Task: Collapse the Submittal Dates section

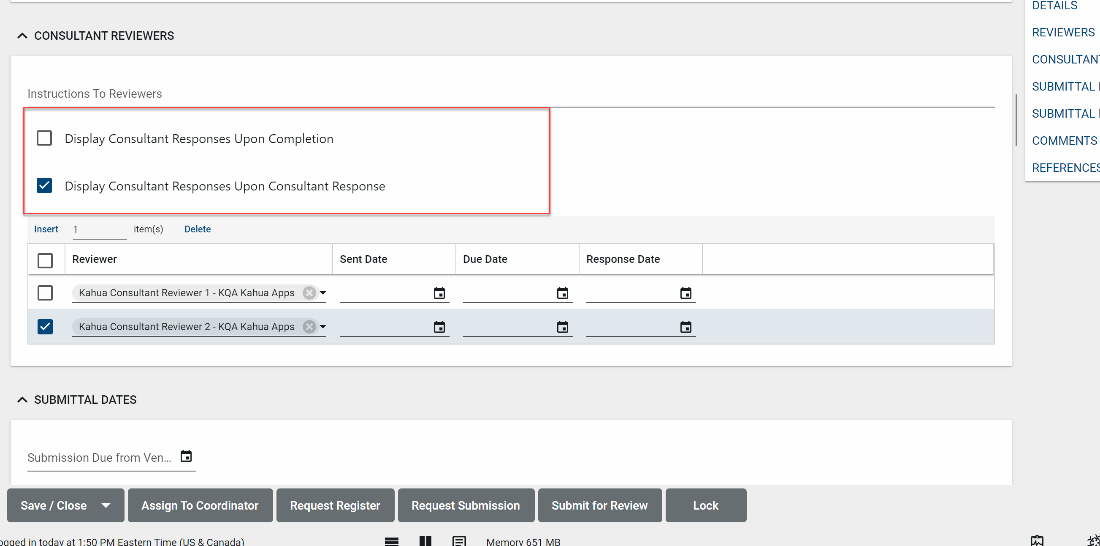Action: click(x=22, y=400)
